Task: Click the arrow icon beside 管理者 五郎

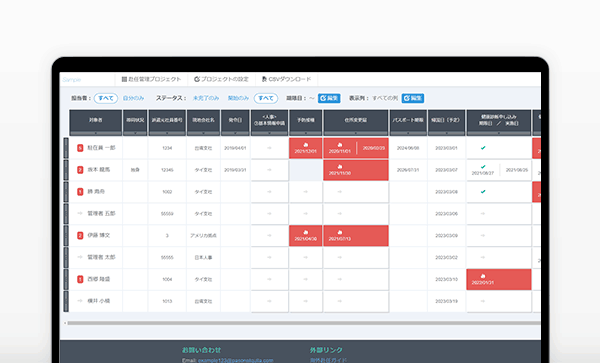Action: (x=80, y=213)
